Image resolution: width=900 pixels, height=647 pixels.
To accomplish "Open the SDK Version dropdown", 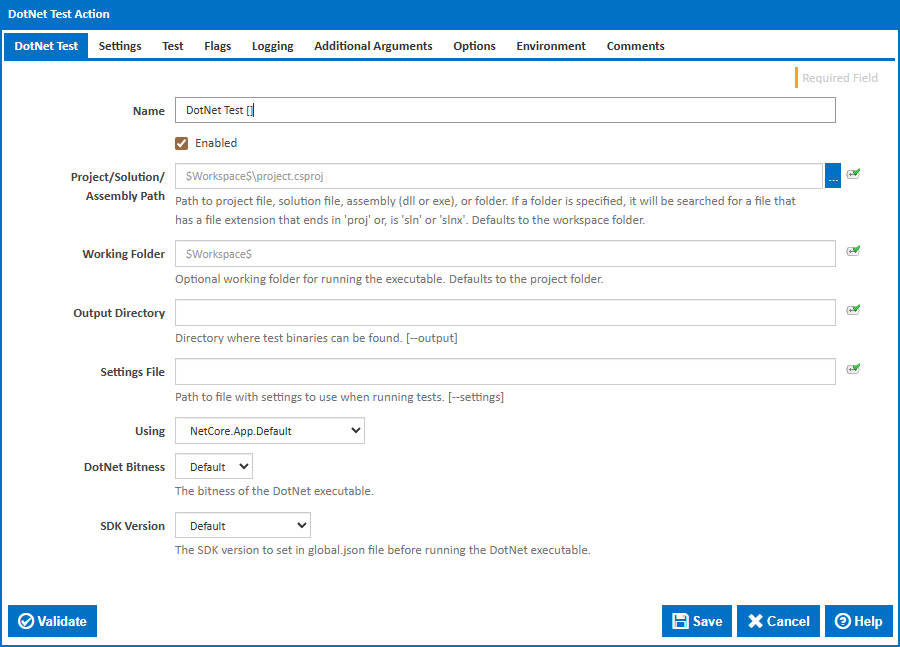I will (242, 525).
